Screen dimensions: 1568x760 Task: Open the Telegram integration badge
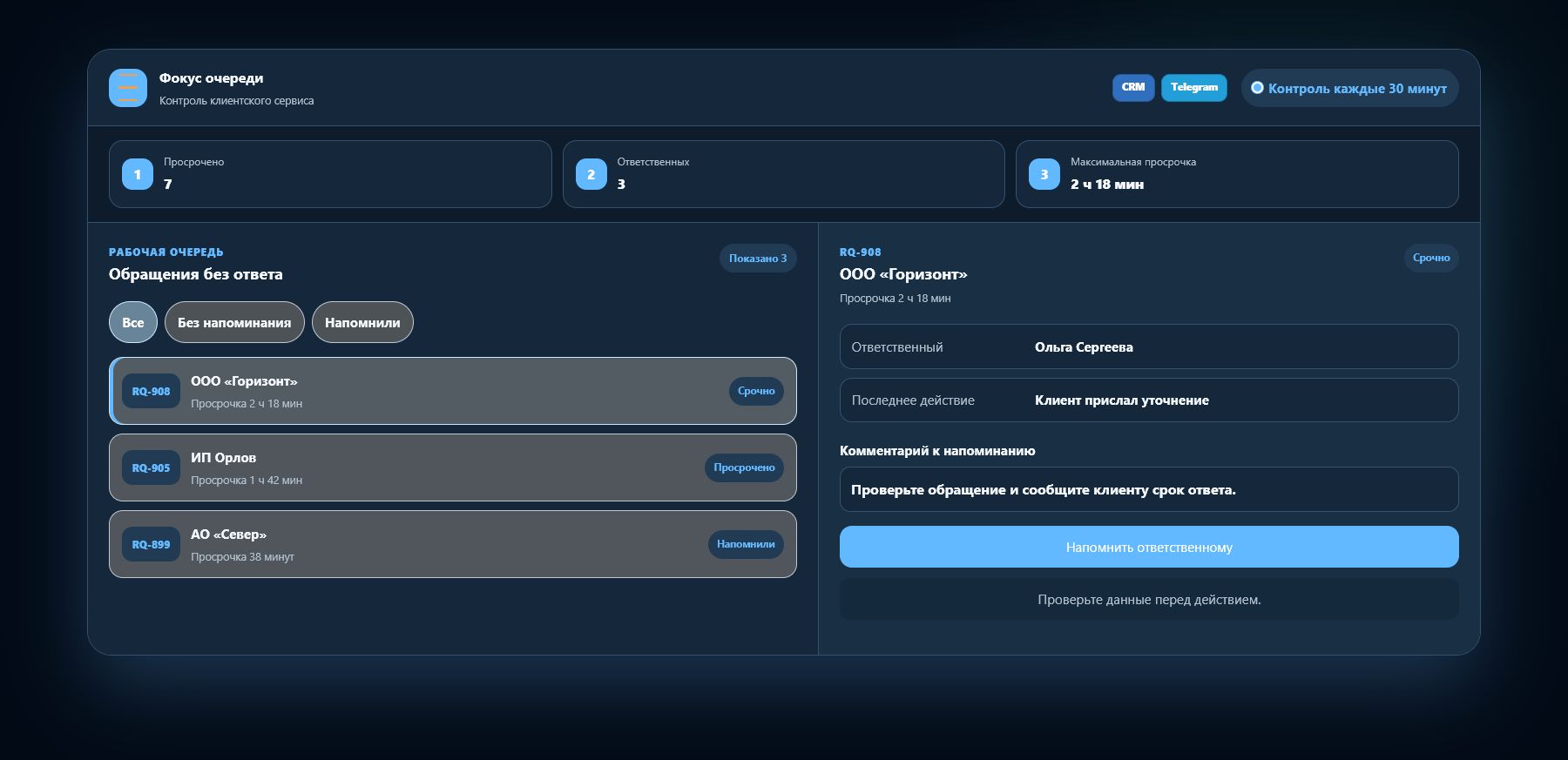(1194, 87)
